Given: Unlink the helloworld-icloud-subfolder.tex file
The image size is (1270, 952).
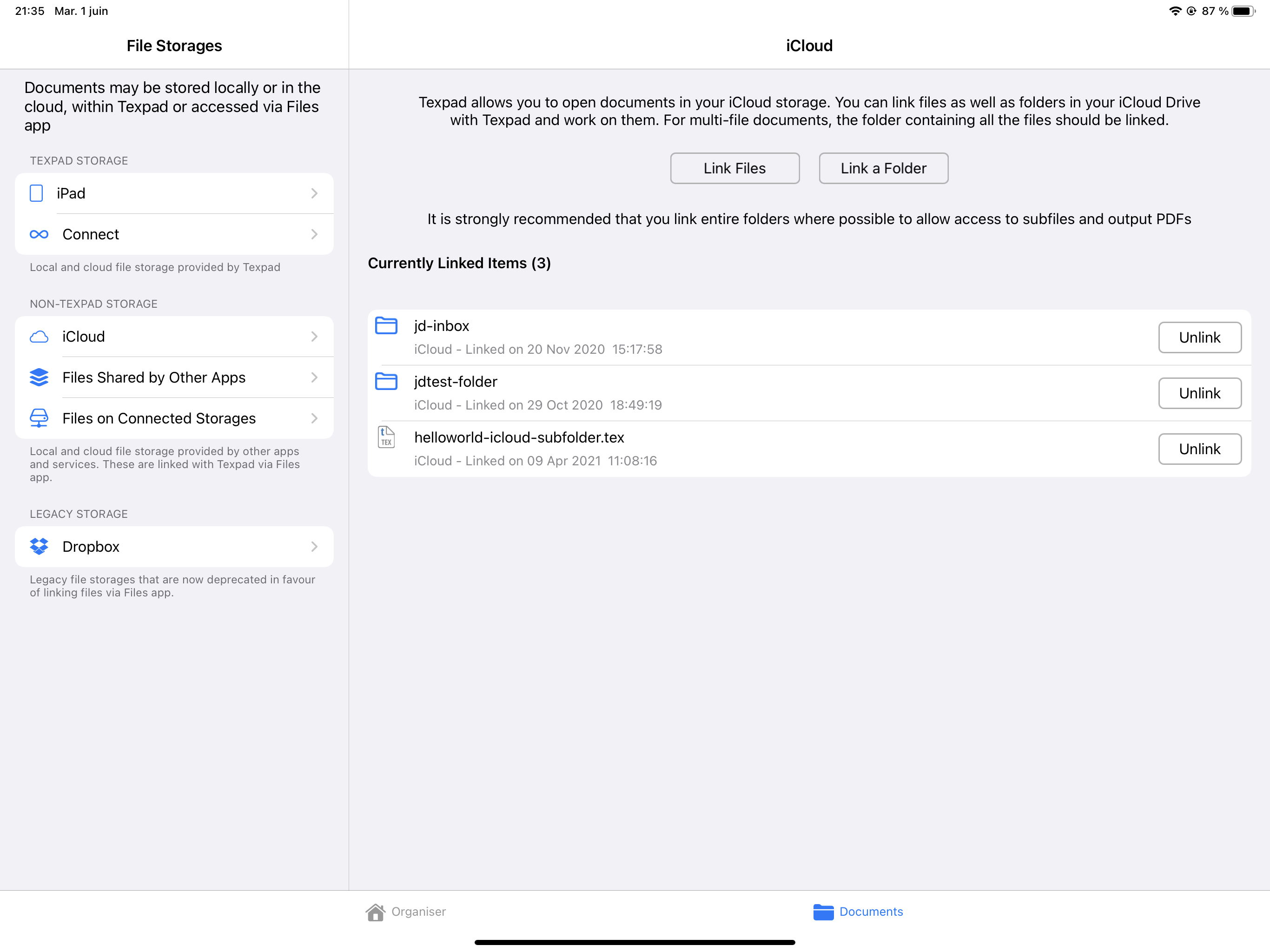Looking at the screenshot, I should pyautogui.click(x=1199, y=448).
